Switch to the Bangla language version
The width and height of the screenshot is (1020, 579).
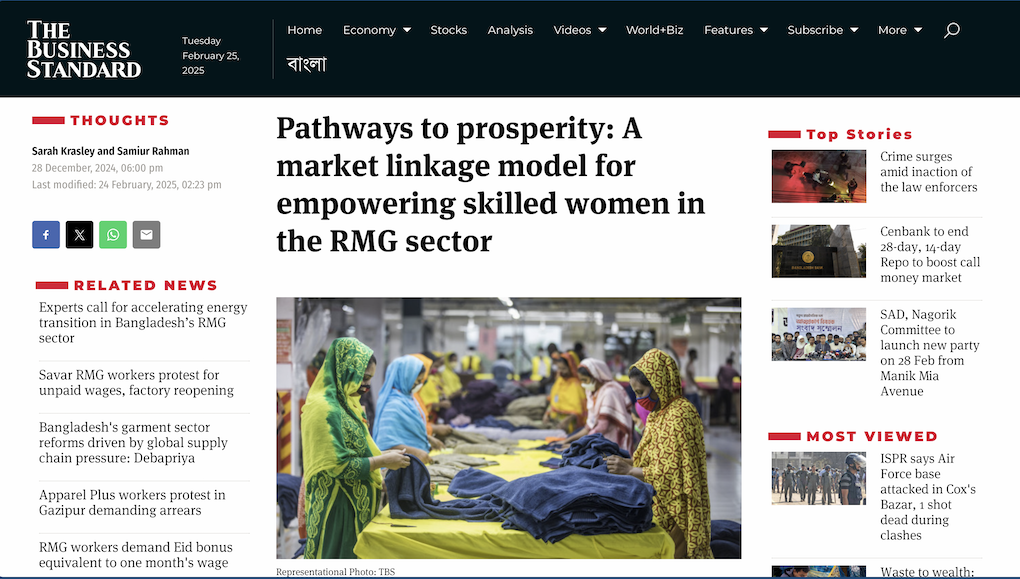306,64
